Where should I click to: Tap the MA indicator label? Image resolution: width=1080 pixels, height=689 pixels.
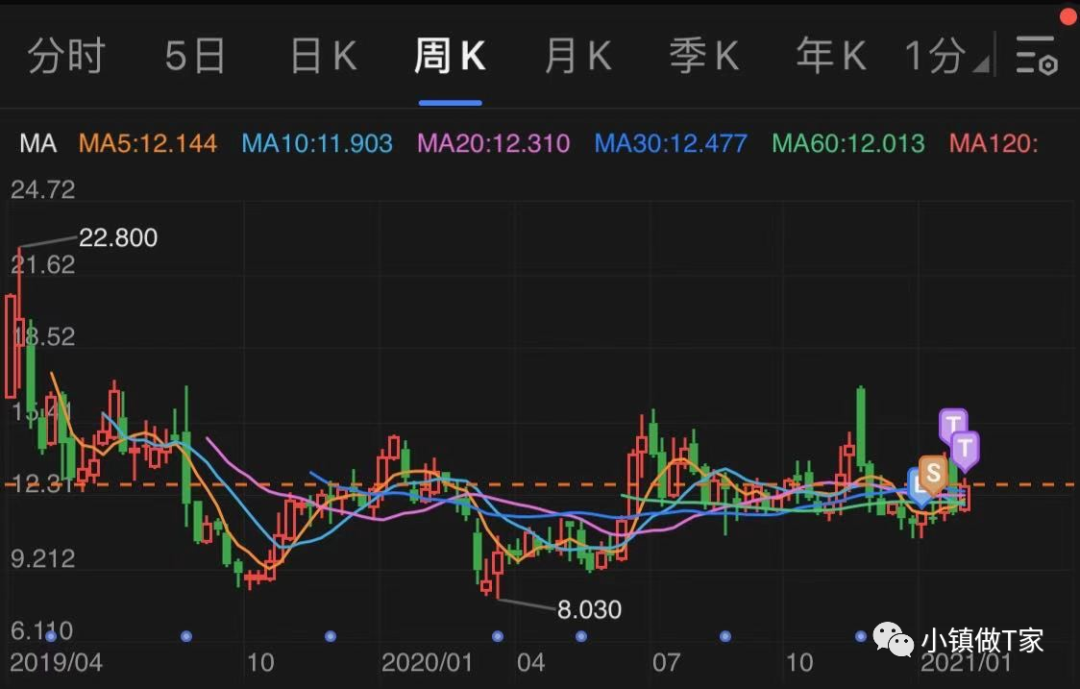[38, 143]
